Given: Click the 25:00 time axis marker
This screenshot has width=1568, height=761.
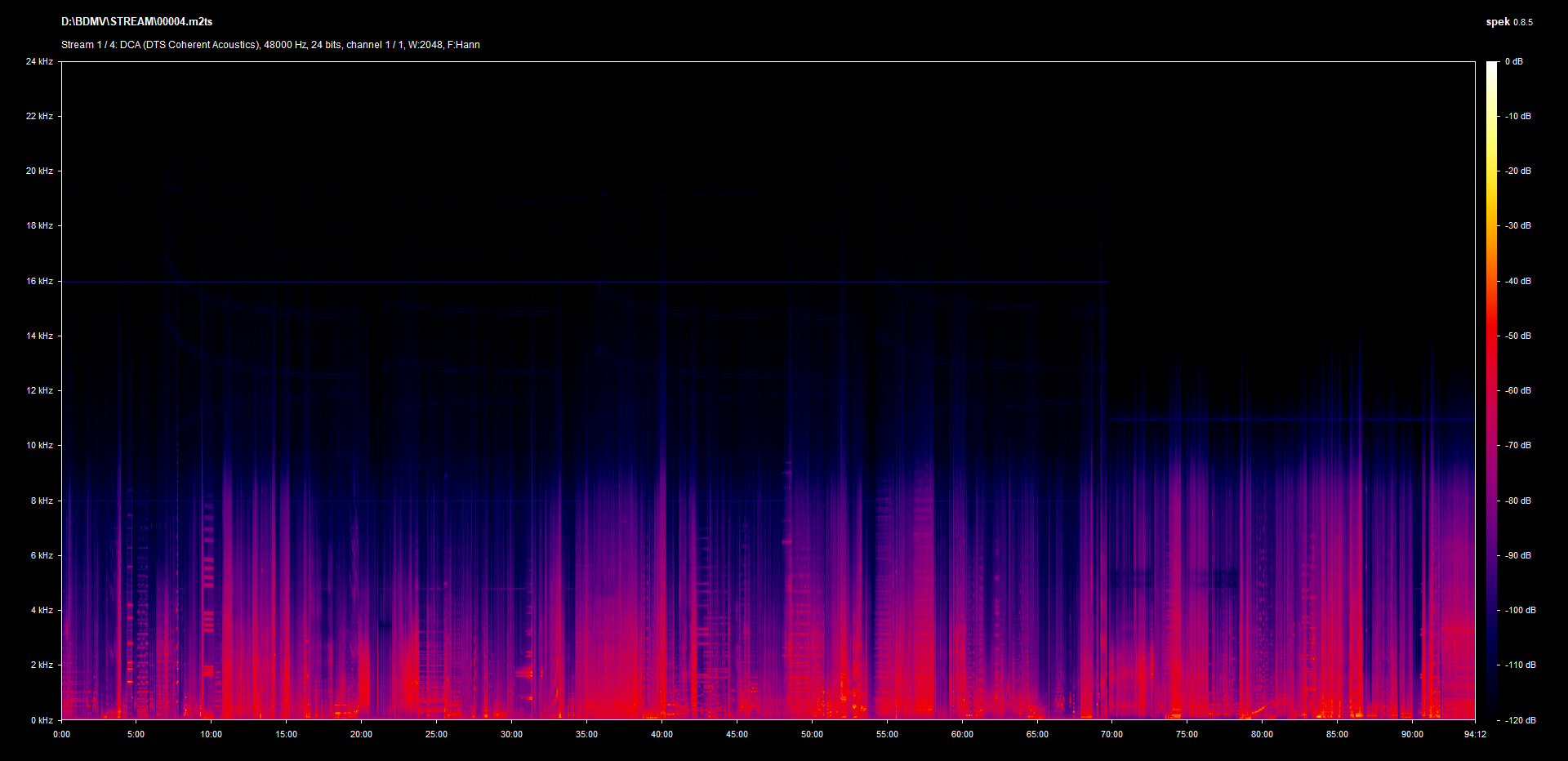Looking at the screenshot, I should coord(436,734).
